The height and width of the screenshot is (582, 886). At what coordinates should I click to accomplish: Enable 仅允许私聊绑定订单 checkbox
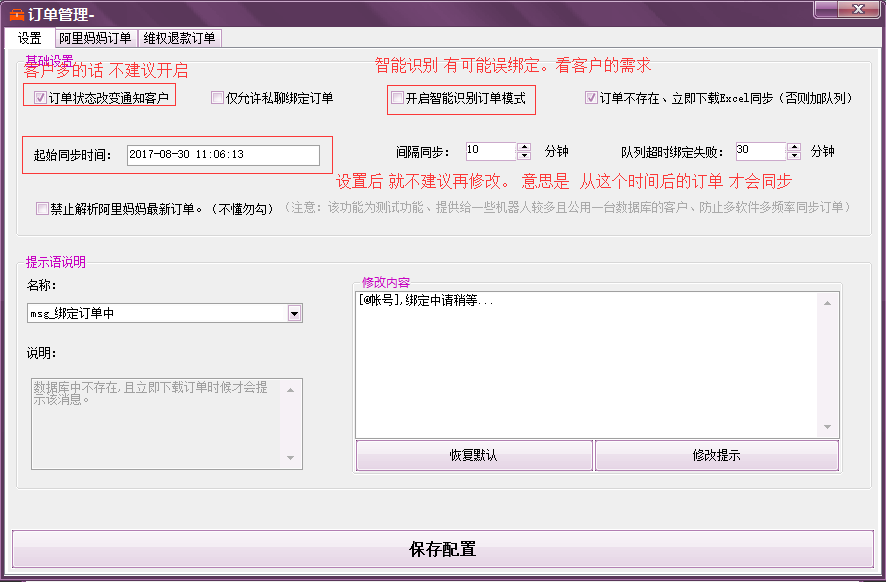click(x=217, y=98)
